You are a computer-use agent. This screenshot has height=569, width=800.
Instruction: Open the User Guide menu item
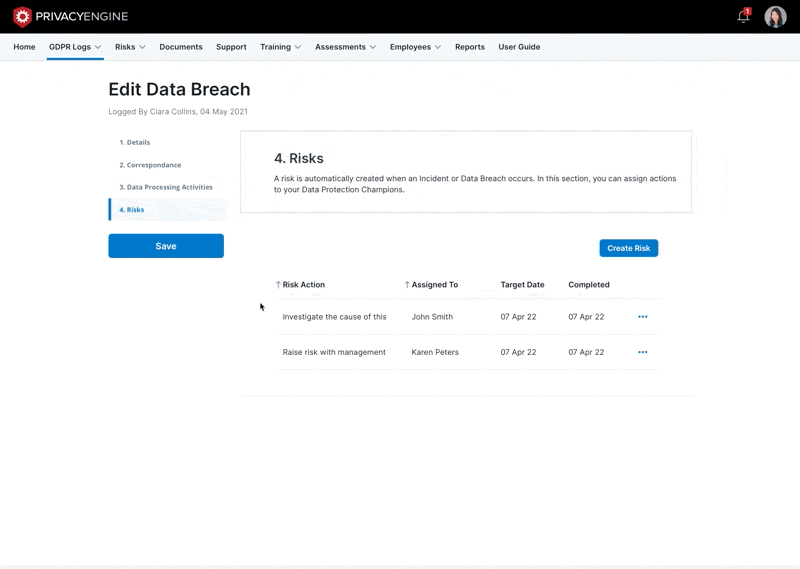519,47
